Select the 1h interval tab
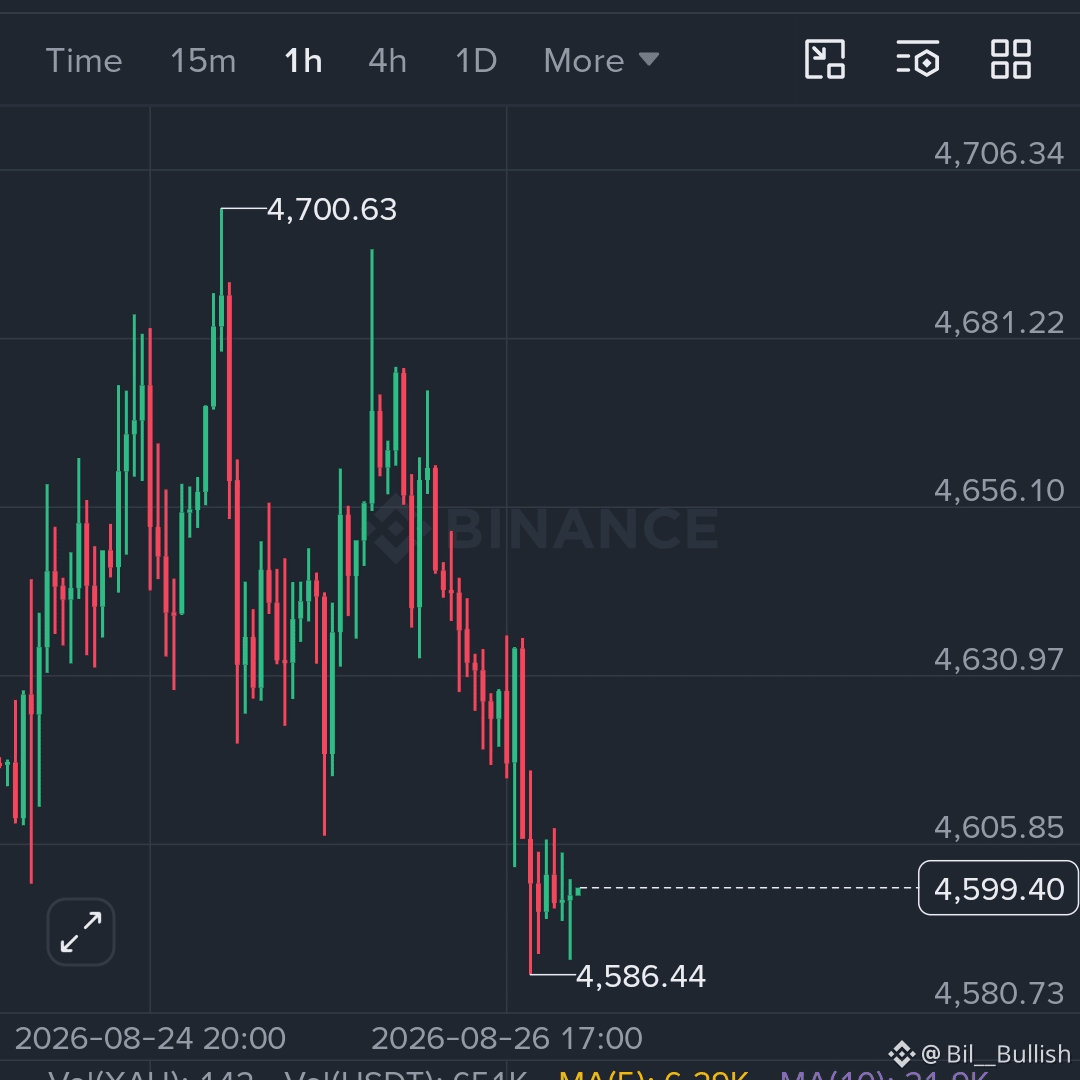 click(x=303, y=61)
